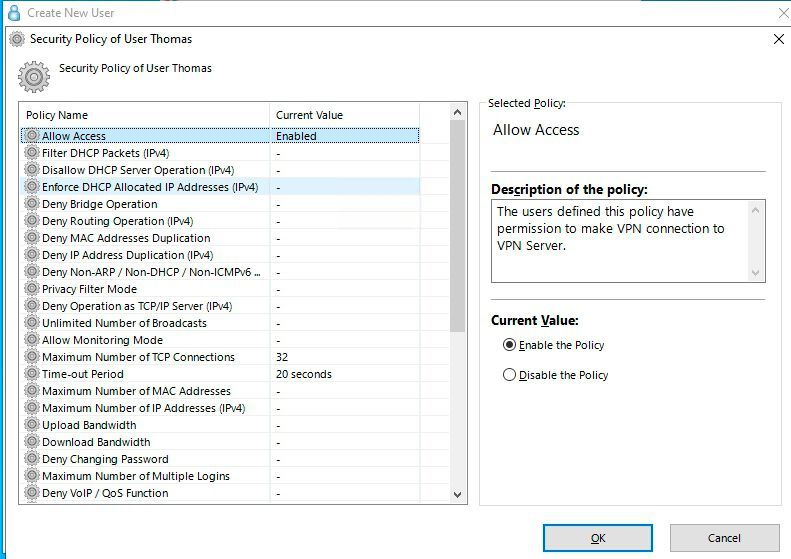Click the gear icon beside Allow Access
This screenshot has width=791, height=559.
32,136
